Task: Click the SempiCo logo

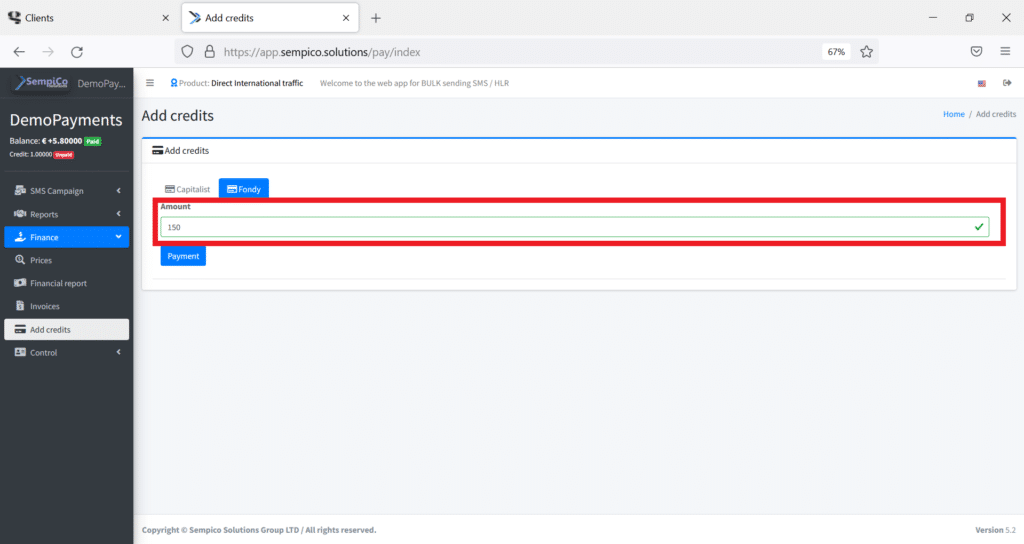Action: point(41,83)
